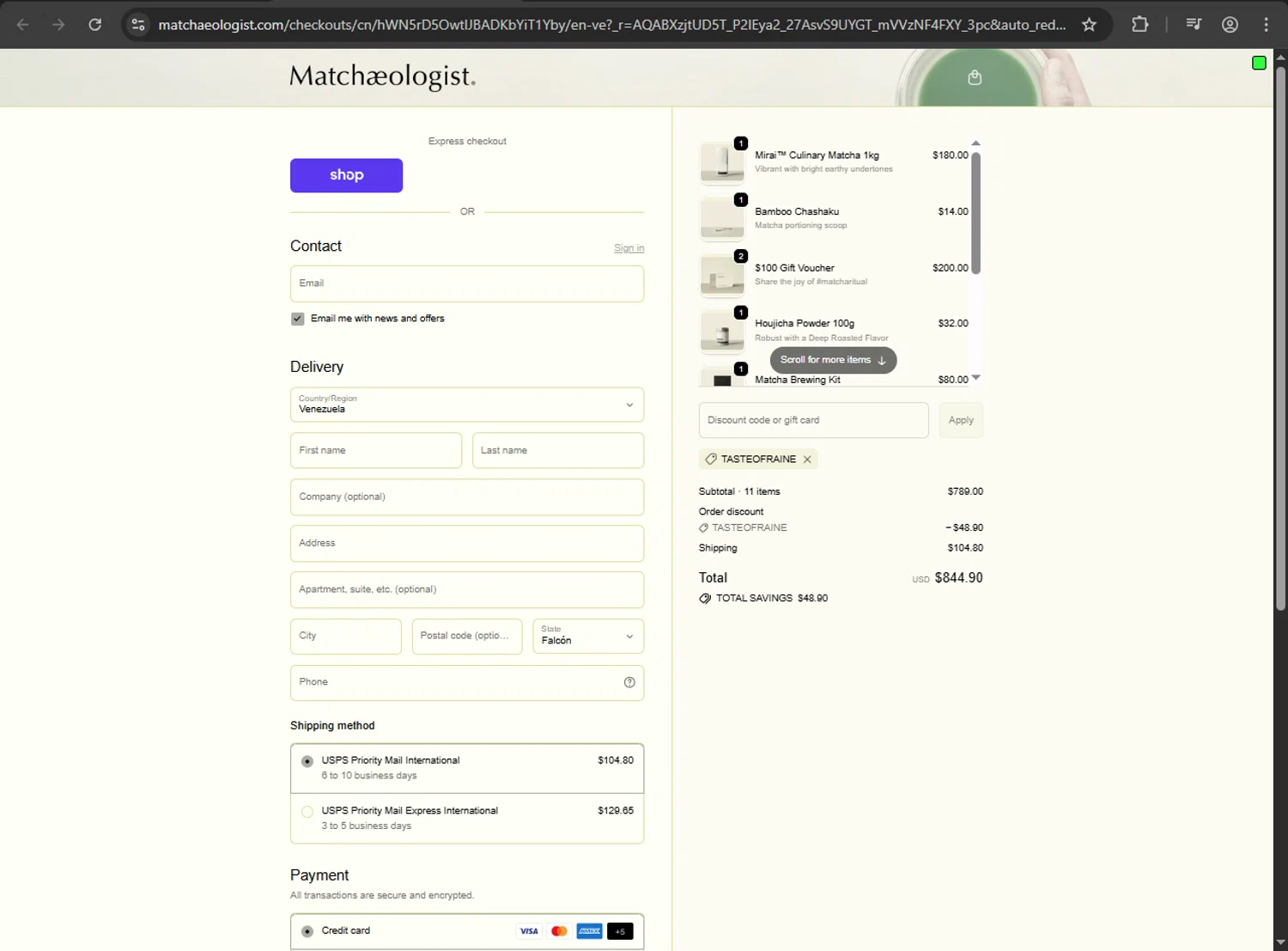The image size is (1288, 951).
Task: Focus the Address field
Action: tap(467, 543)
